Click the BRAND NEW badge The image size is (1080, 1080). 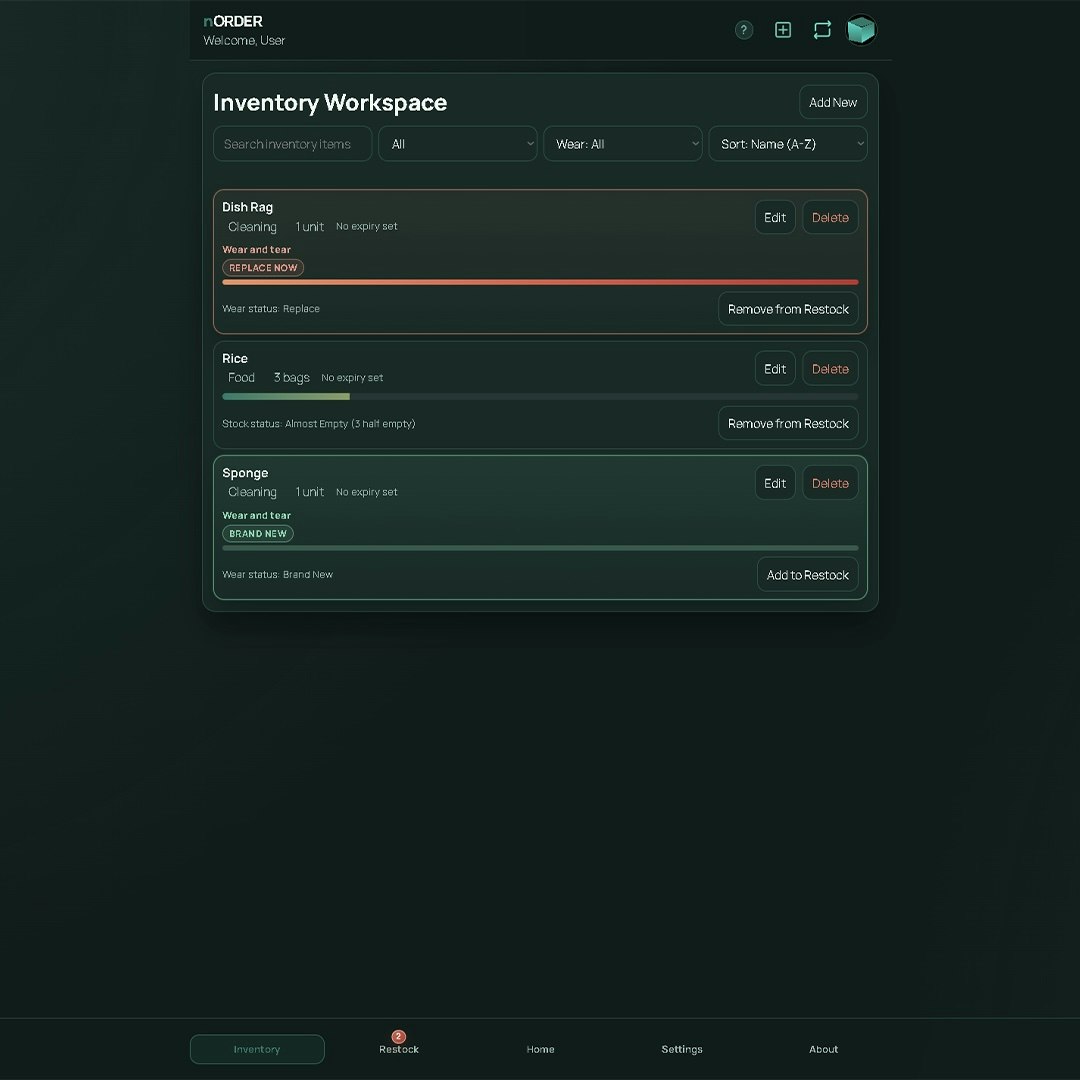pos(258,534)
